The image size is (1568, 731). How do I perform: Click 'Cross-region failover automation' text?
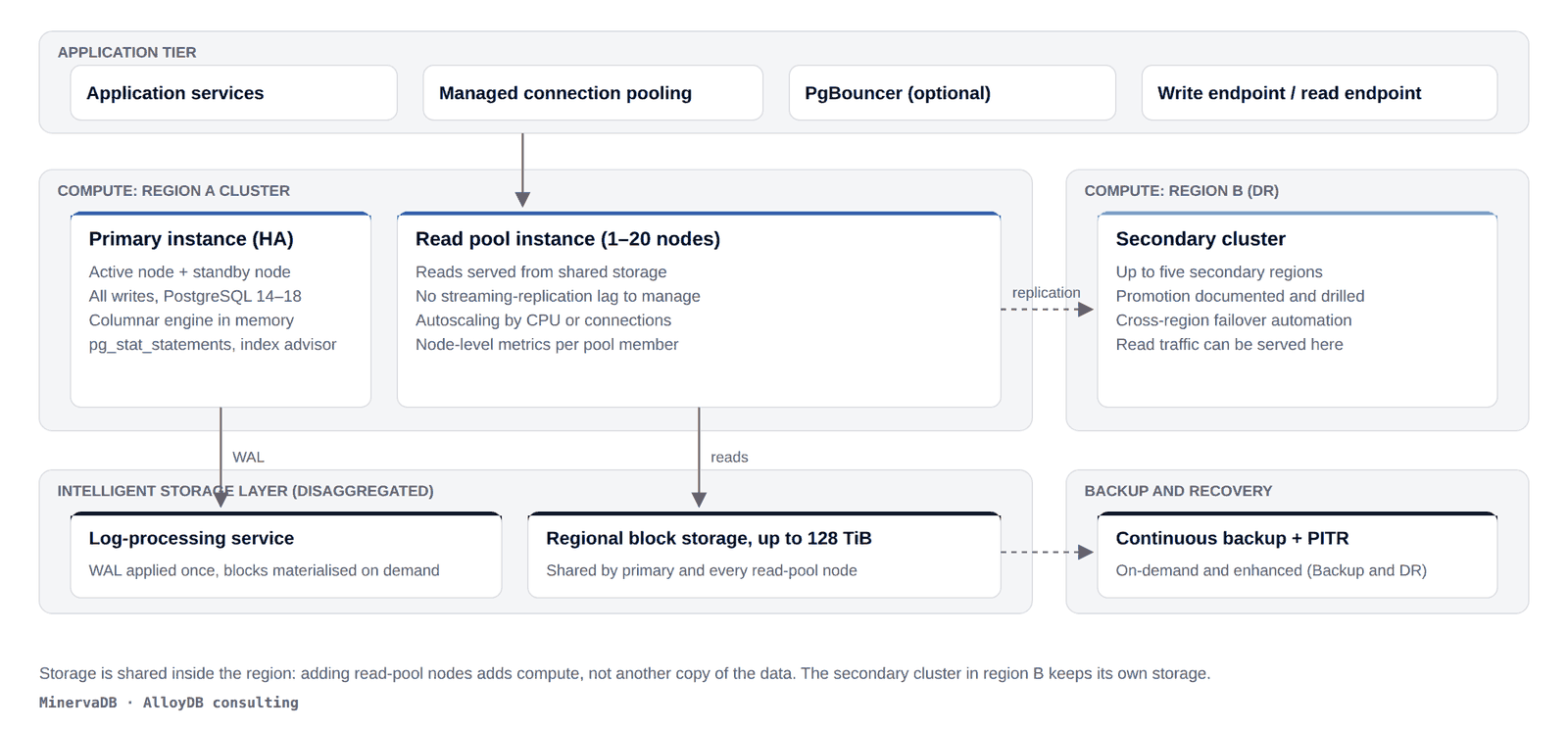(1234, 320)
